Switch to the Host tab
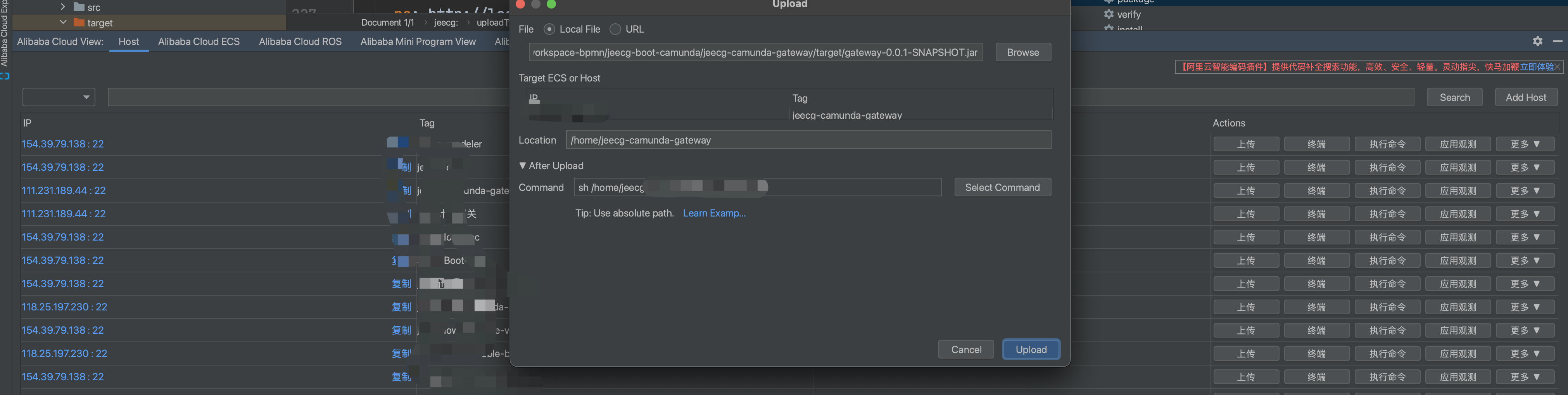Screen dimensions: 1568x395 pyautogui.click(x=129, y=42)
